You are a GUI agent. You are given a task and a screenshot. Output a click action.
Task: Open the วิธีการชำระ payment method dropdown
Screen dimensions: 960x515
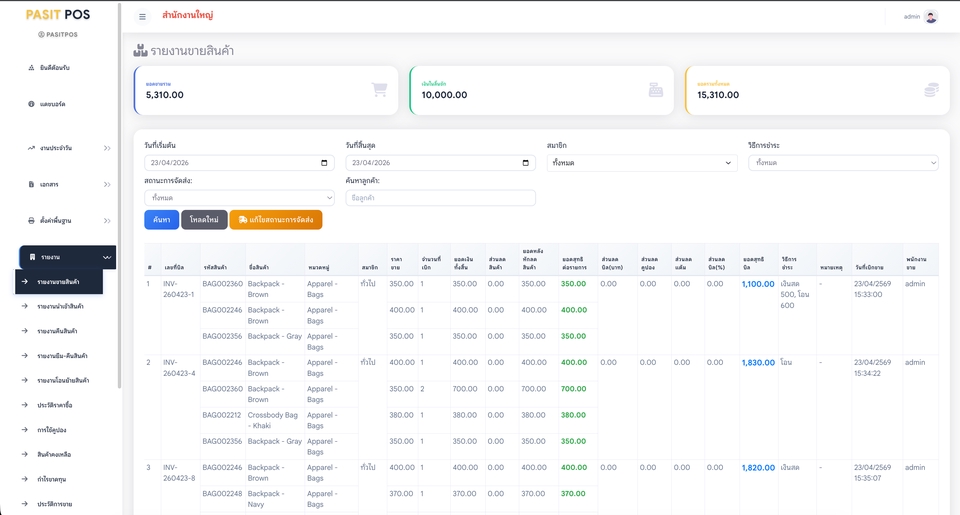[843, 163]
